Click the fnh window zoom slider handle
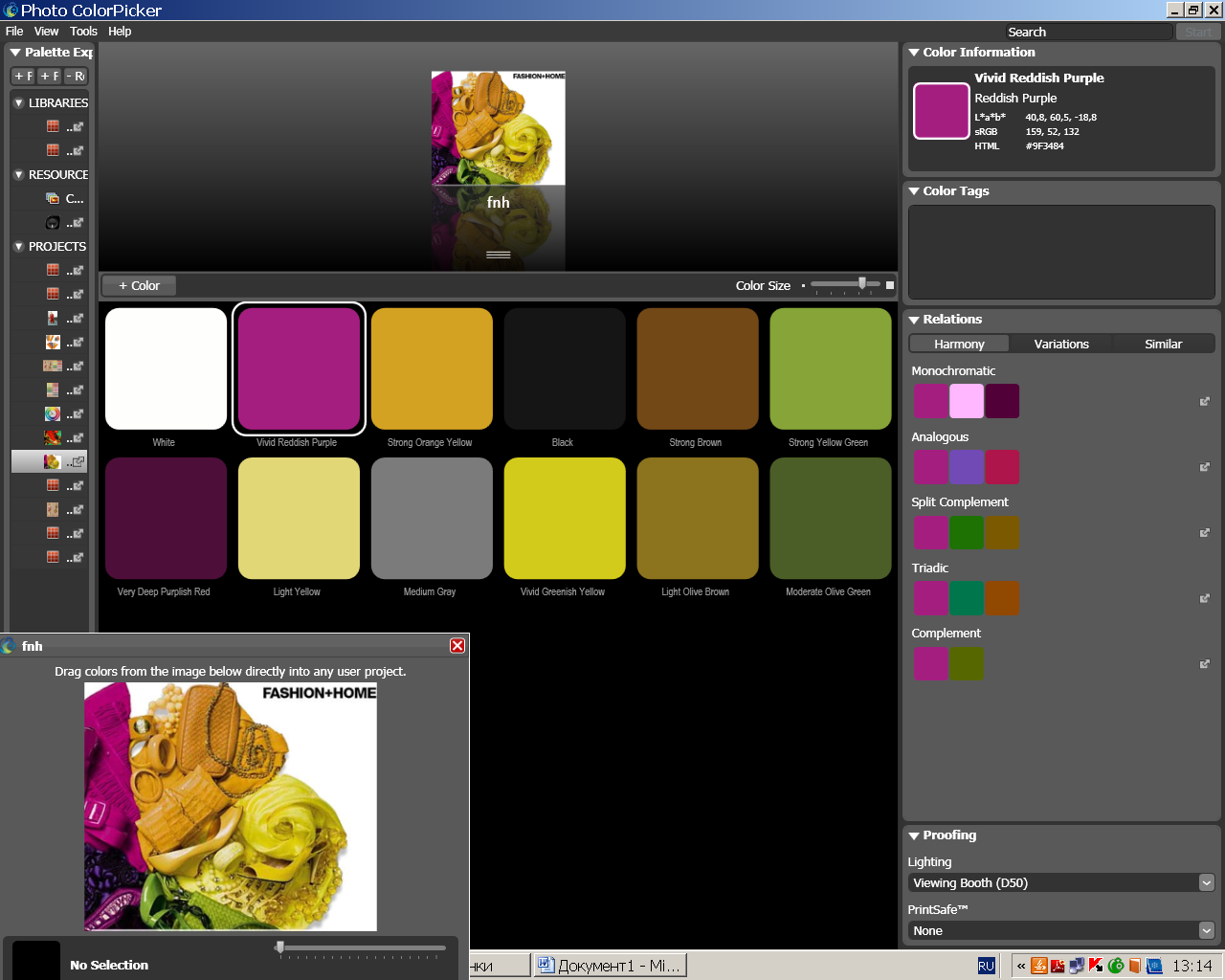 point(280,947)
